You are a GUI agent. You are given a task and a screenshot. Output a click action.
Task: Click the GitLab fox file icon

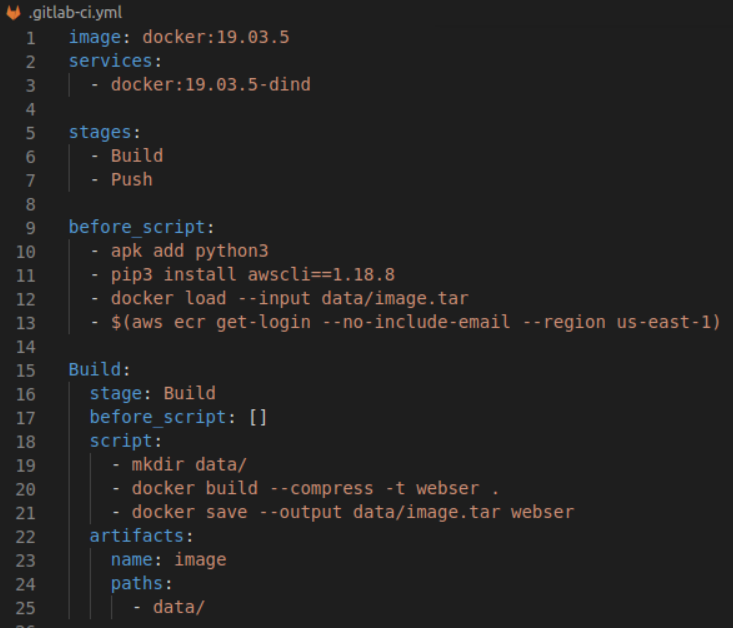tap(13, 12)
